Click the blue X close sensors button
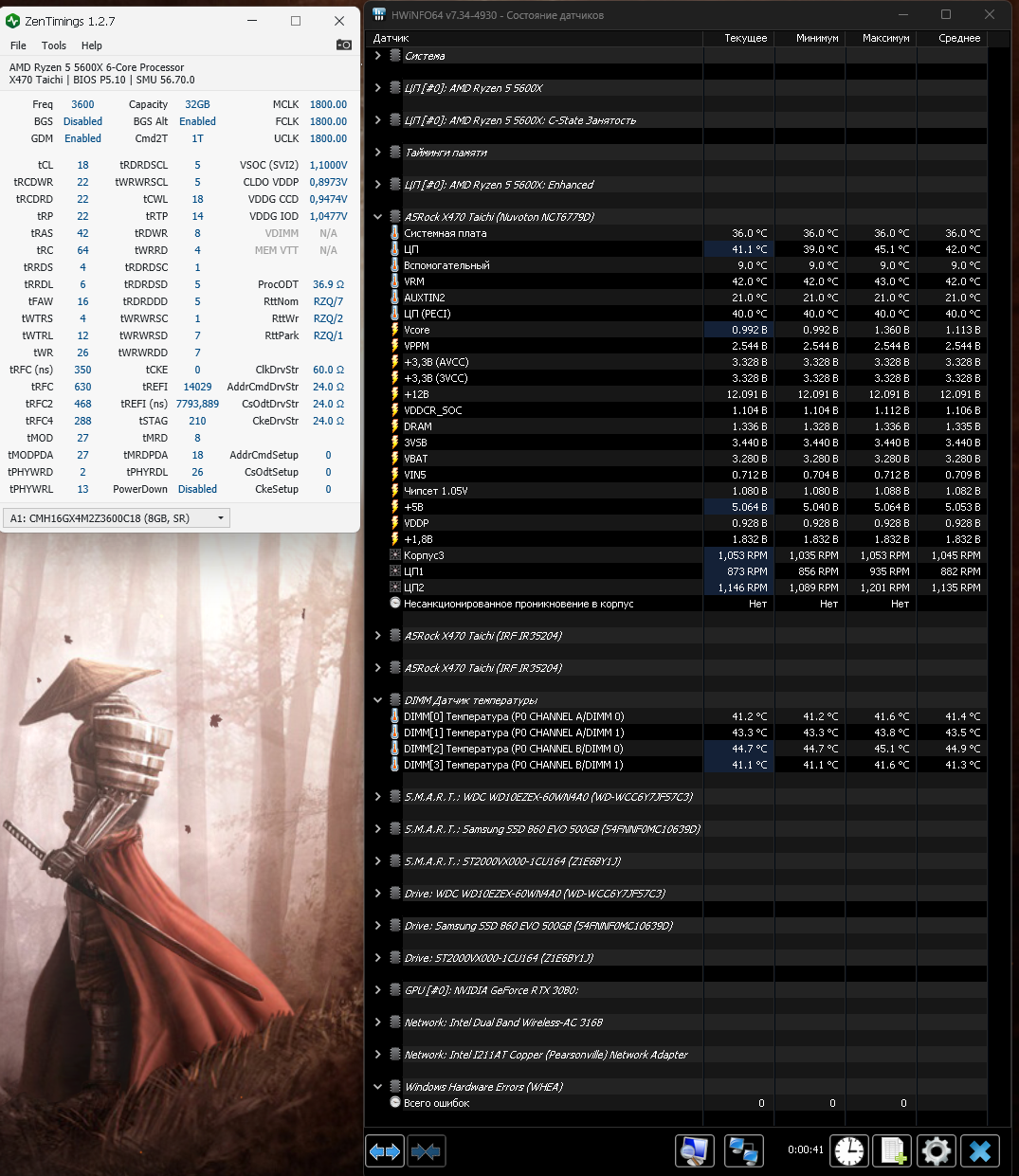 click(980, 1151)
